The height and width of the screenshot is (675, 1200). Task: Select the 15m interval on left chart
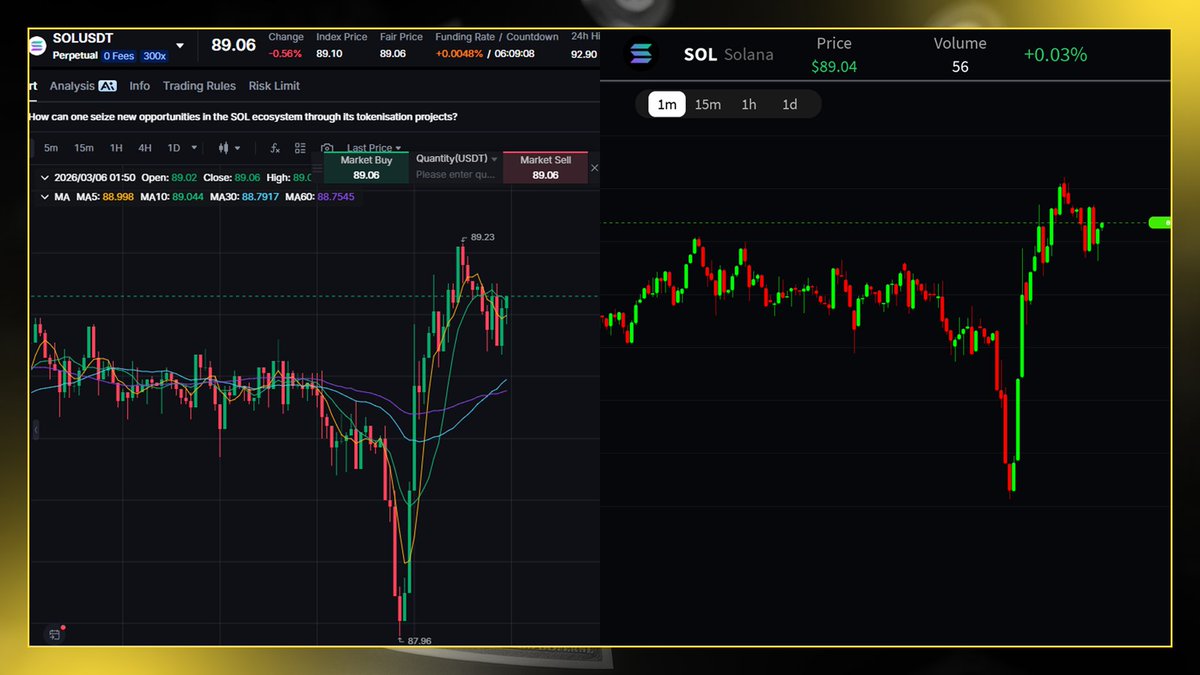tap(84, 148)
